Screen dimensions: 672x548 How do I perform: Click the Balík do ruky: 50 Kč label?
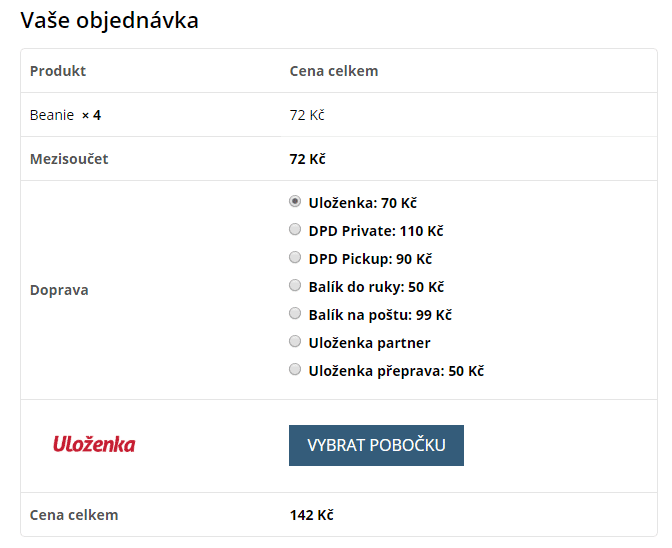[376, 287]
